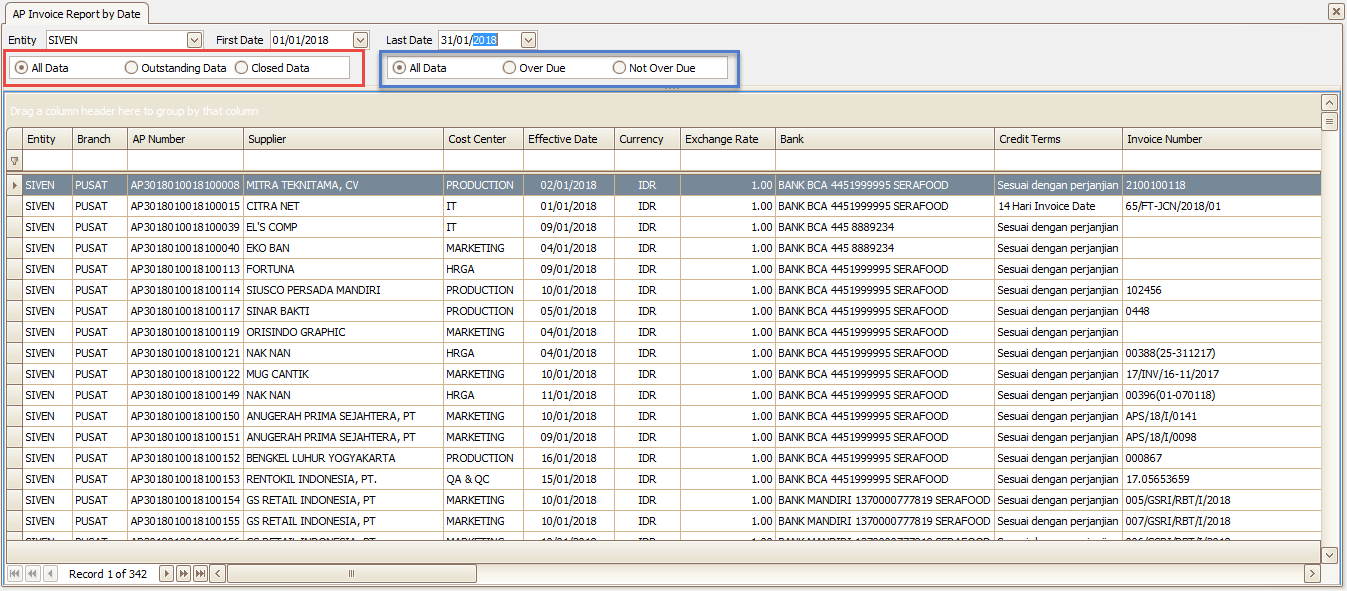Sort by Invoice Number column header
This screenshot has height=591, width=1347.
(1221, 139)
